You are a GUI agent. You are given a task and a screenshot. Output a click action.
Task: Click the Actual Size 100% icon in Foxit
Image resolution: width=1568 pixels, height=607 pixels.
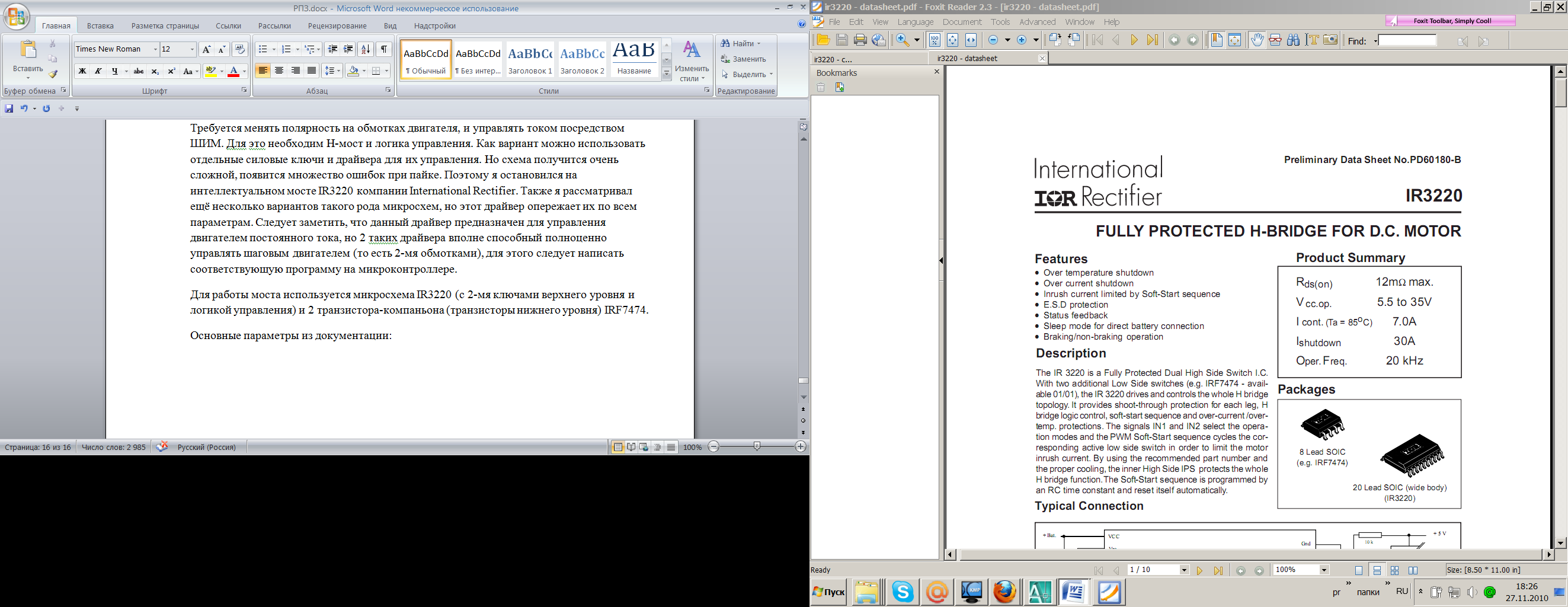pos(935,40)
